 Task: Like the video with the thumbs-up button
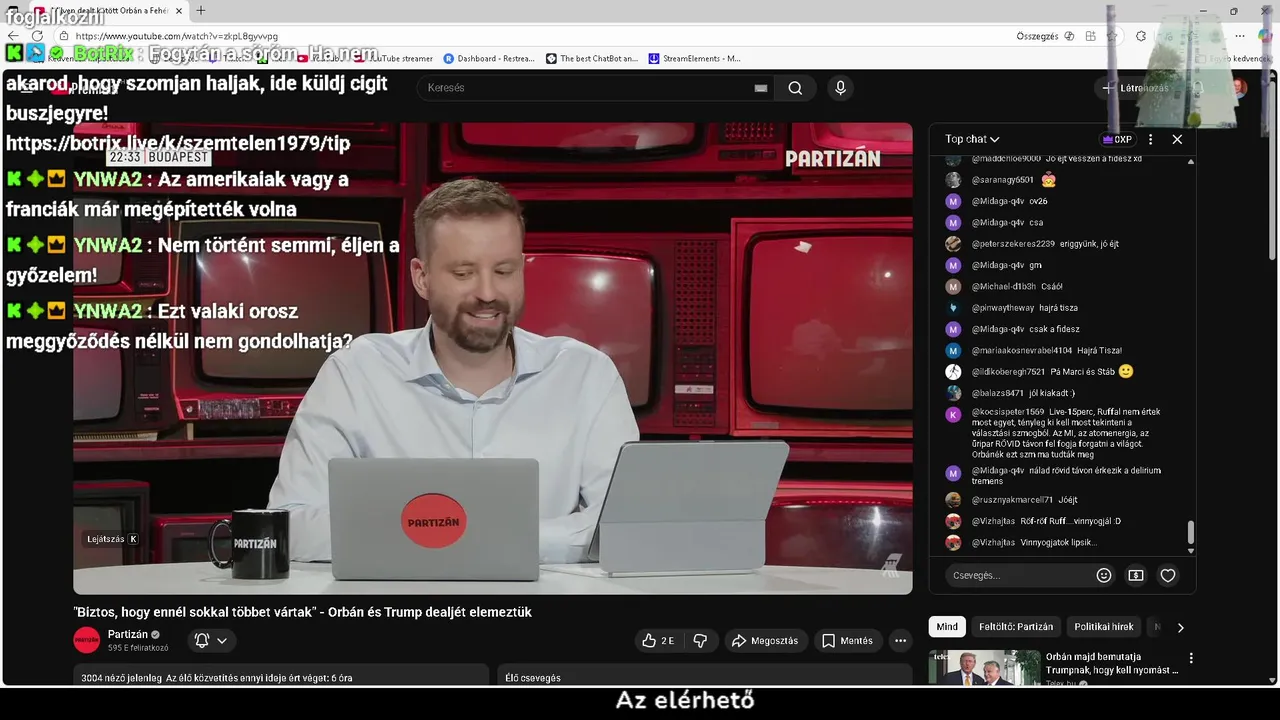click(x=657, y=641)
